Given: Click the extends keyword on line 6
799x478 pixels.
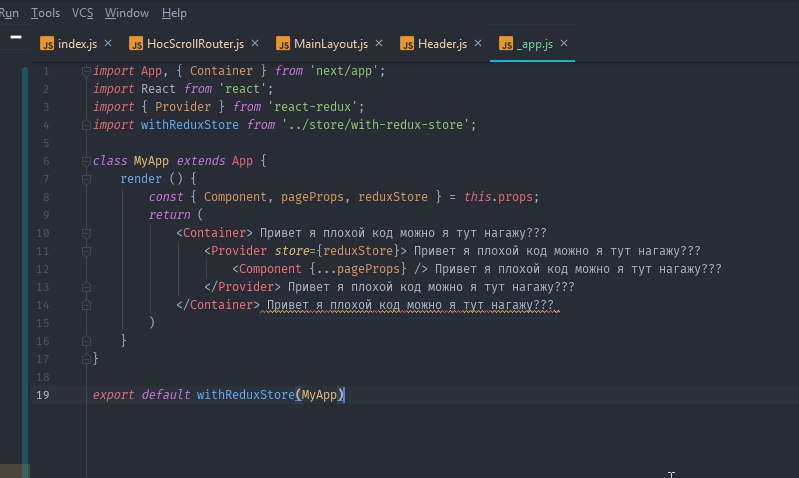Looking at the screenshot, I should point(200,161).
